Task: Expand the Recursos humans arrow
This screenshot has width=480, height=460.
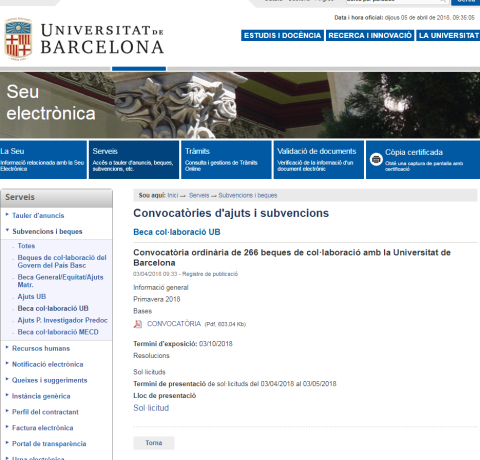Action: point(7,347)
